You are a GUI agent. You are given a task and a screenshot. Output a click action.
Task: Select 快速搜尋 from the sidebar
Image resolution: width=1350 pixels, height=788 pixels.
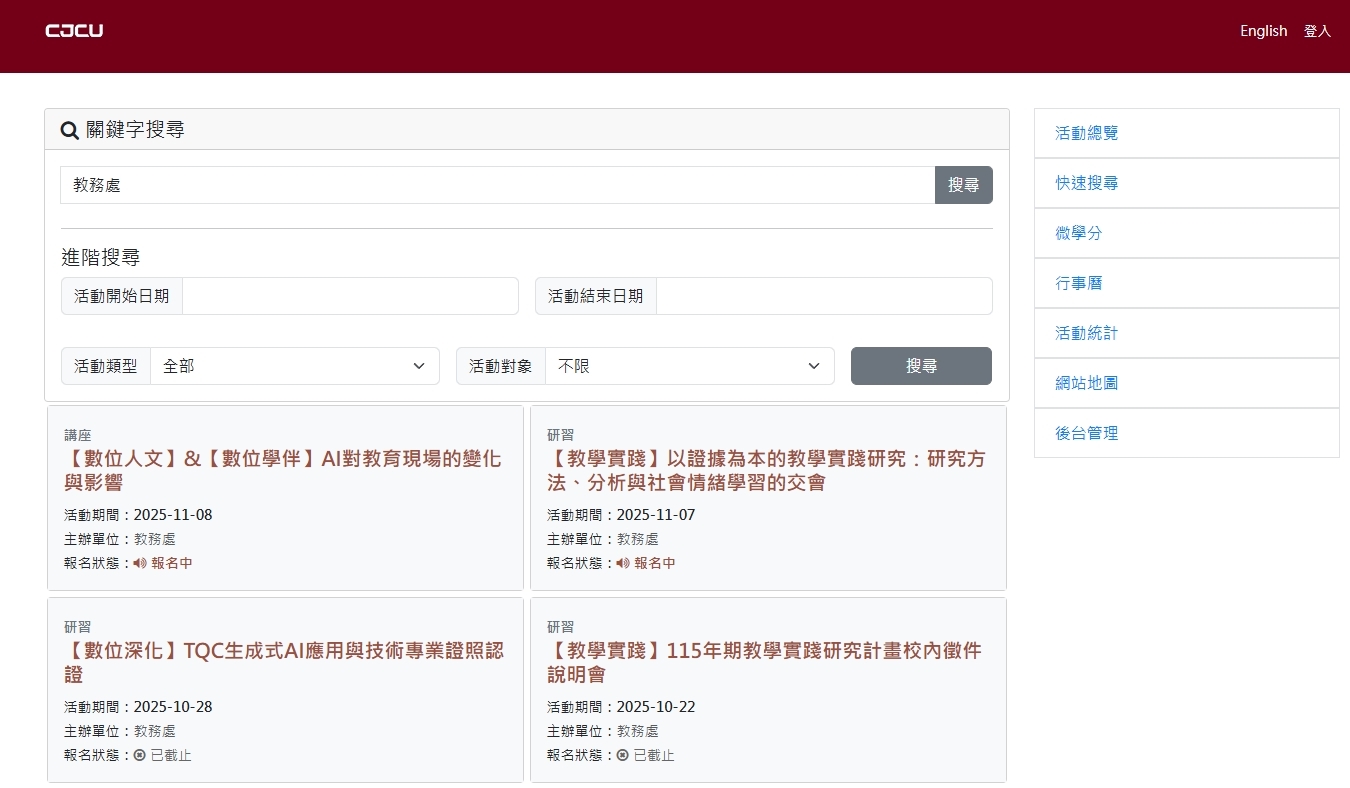coord(1087,183)
